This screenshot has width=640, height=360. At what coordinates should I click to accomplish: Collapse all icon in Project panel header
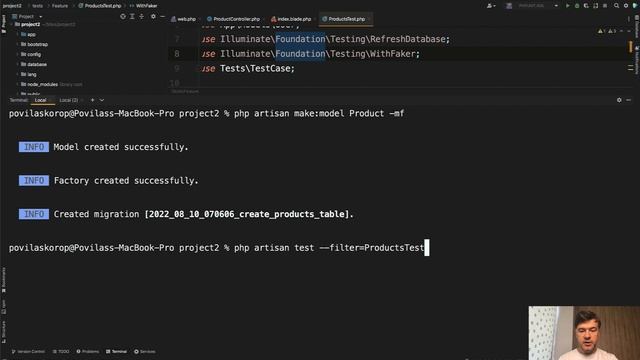(142, 16)
